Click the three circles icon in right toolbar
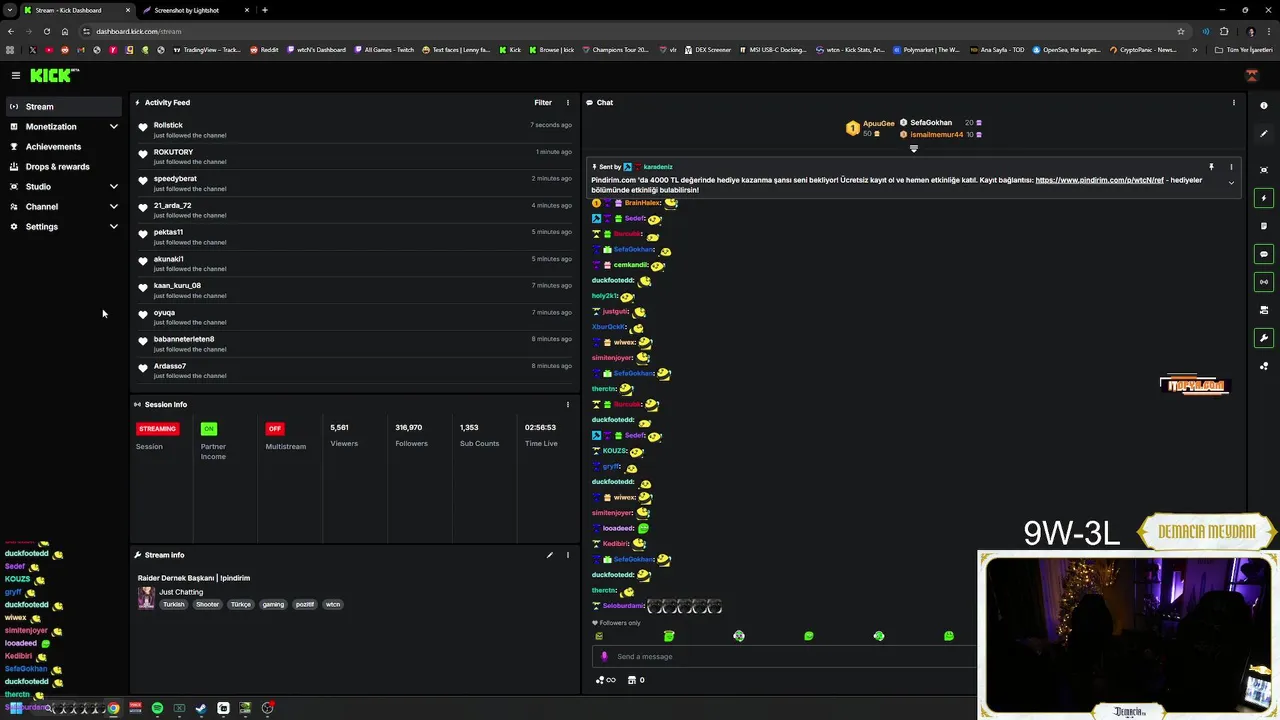This screenshot has height=720, width=1280. (1264, 366)
